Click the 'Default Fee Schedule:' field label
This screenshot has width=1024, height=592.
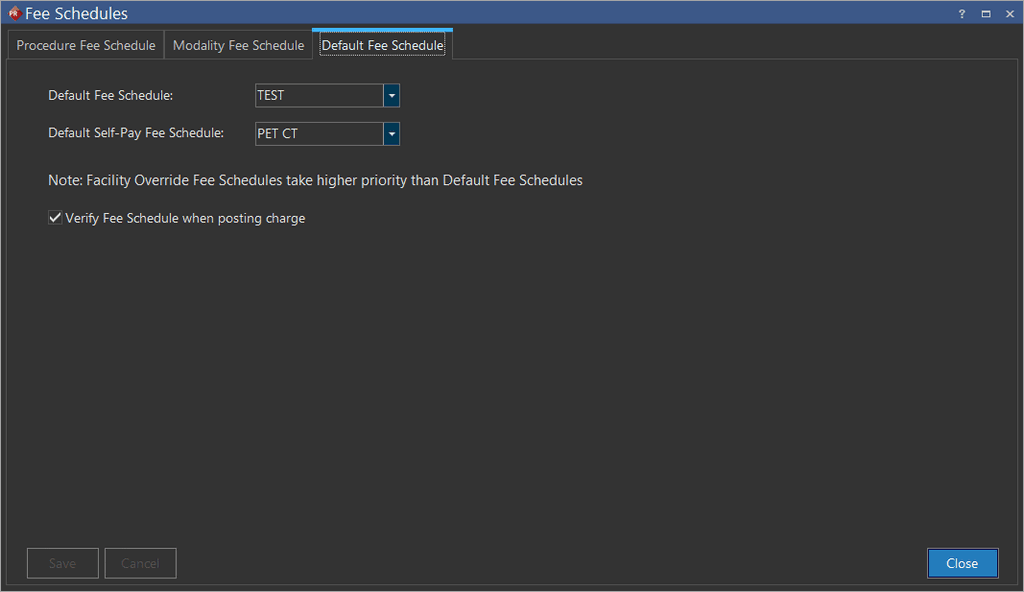(x=111, y=96)
